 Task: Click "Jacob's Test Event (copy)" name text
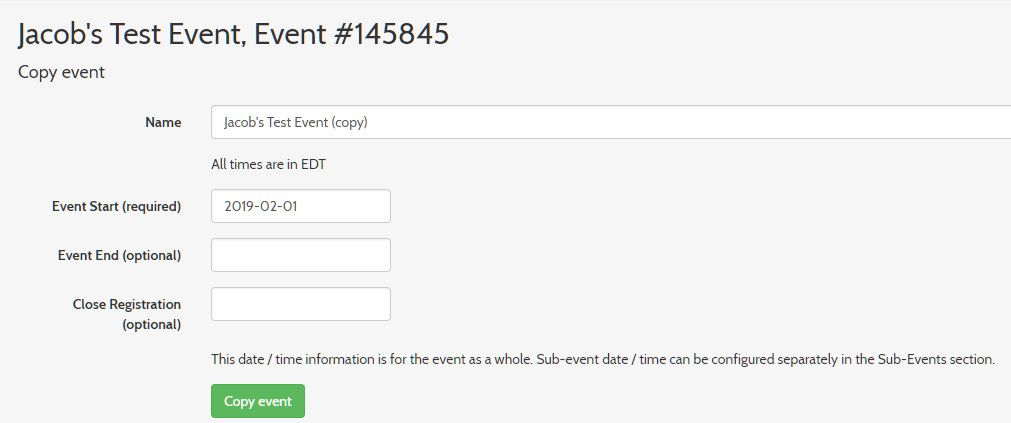coord(297,122)
